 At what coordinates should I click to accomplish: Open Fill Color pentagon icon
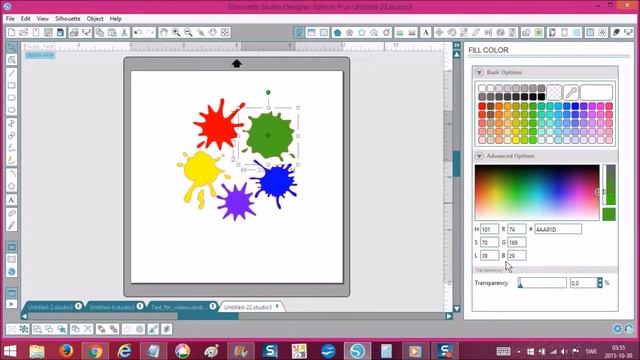click(337, 32)
